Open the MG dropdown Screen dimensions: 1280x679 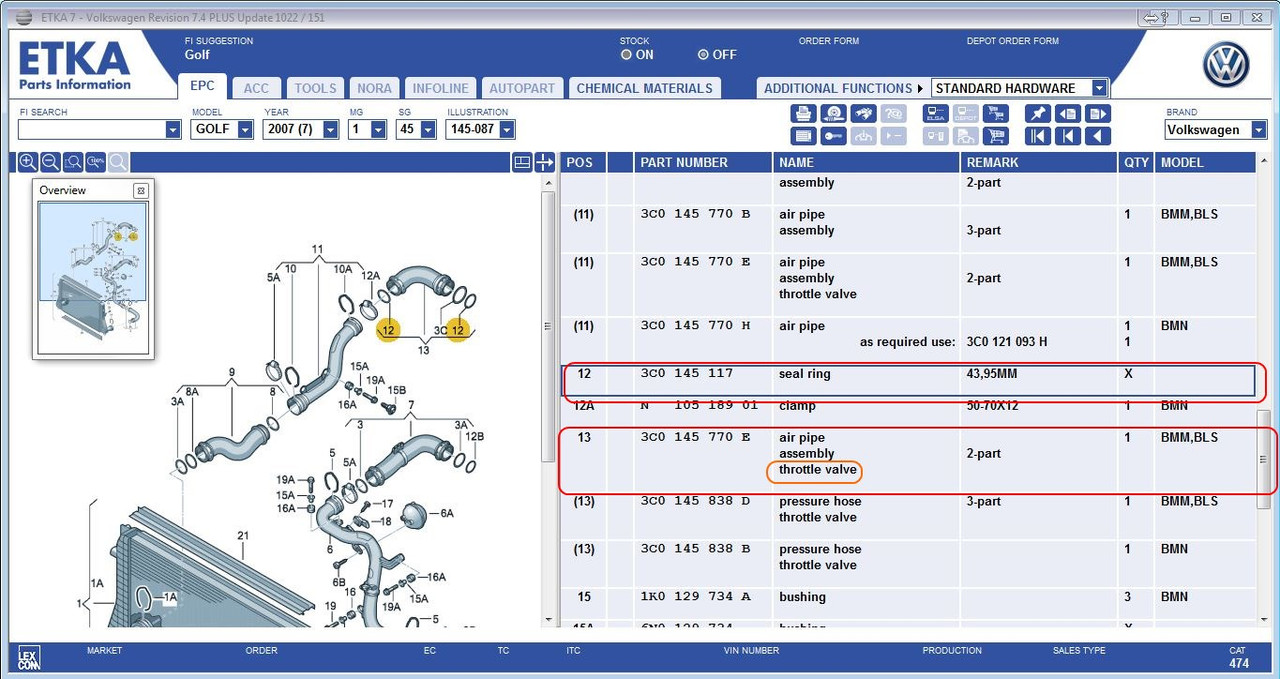[378, 129]
